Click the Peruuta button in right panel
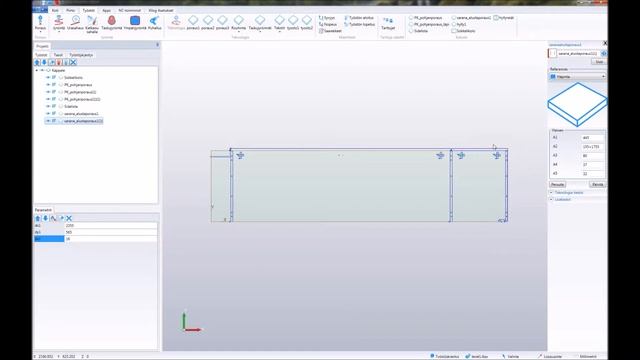The height and width of the screenshot is (360, 640). [x=558, y=184]
